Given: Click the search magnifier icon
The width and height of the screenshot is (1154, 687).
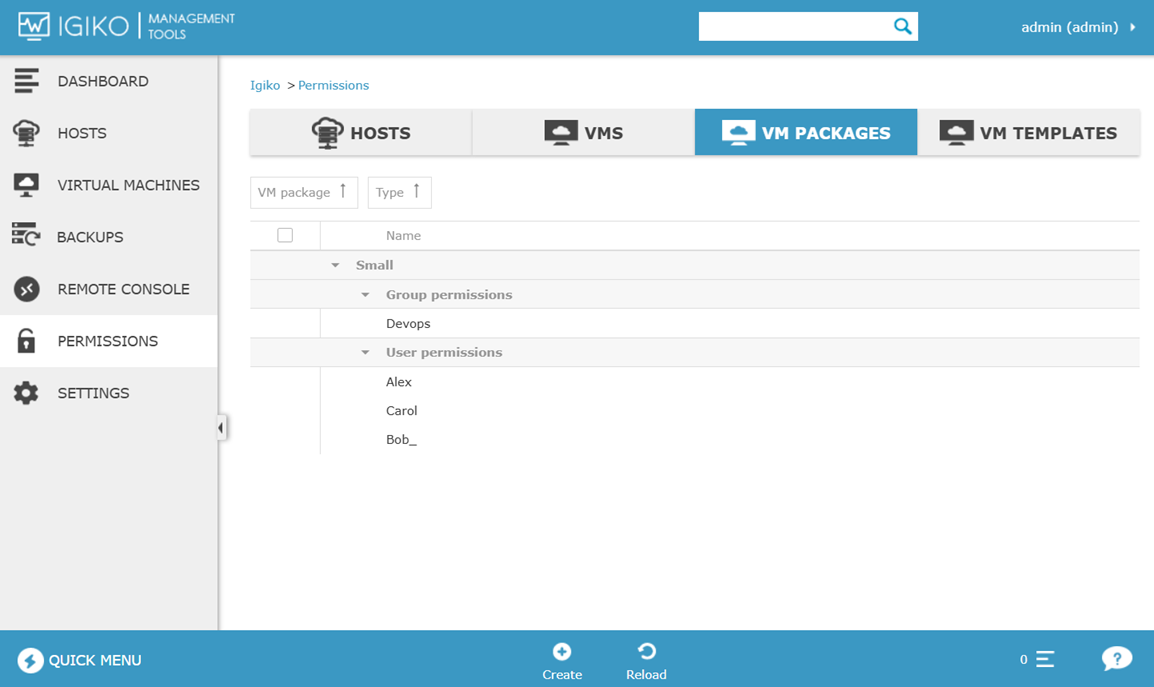Looking at the screenshot, I should [902, 27].
